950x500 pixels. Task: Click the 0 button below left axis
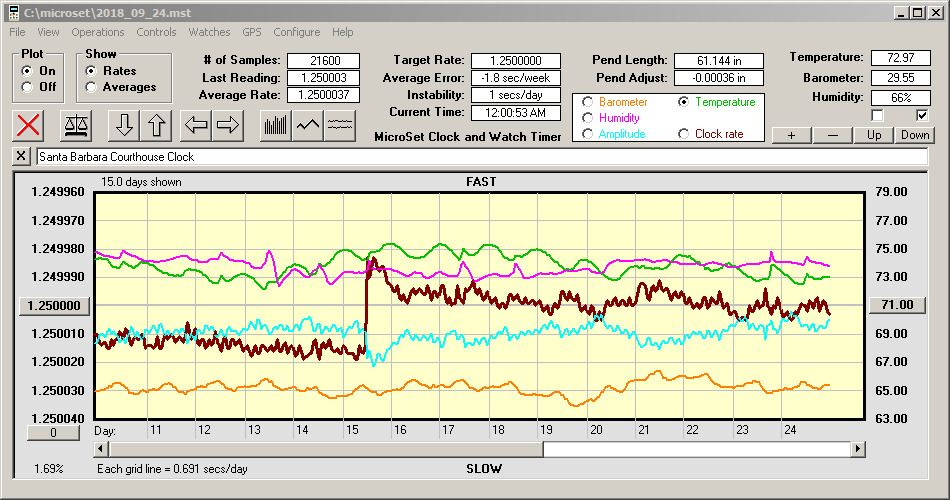pos(53,433)
